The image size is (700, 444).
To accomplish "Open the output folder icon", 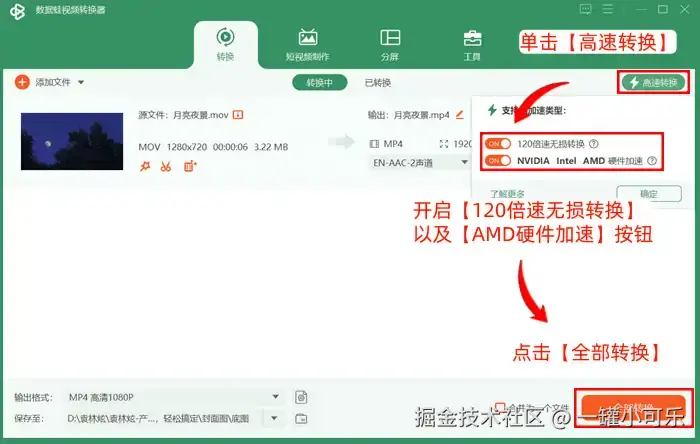I will [301, 419].
